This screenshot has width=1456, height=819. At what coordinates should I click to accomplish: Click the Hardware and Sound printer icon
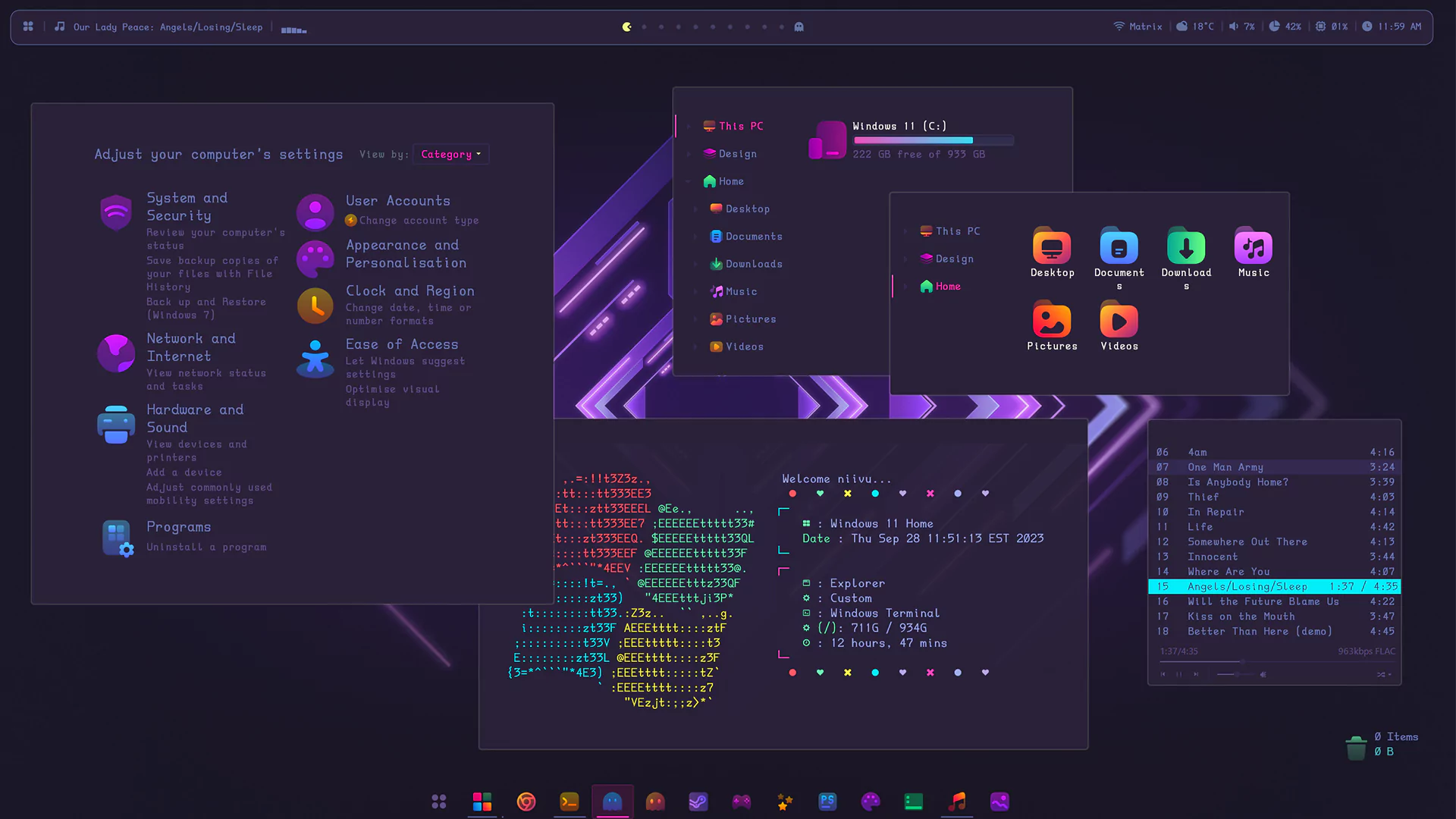[115, 425]
